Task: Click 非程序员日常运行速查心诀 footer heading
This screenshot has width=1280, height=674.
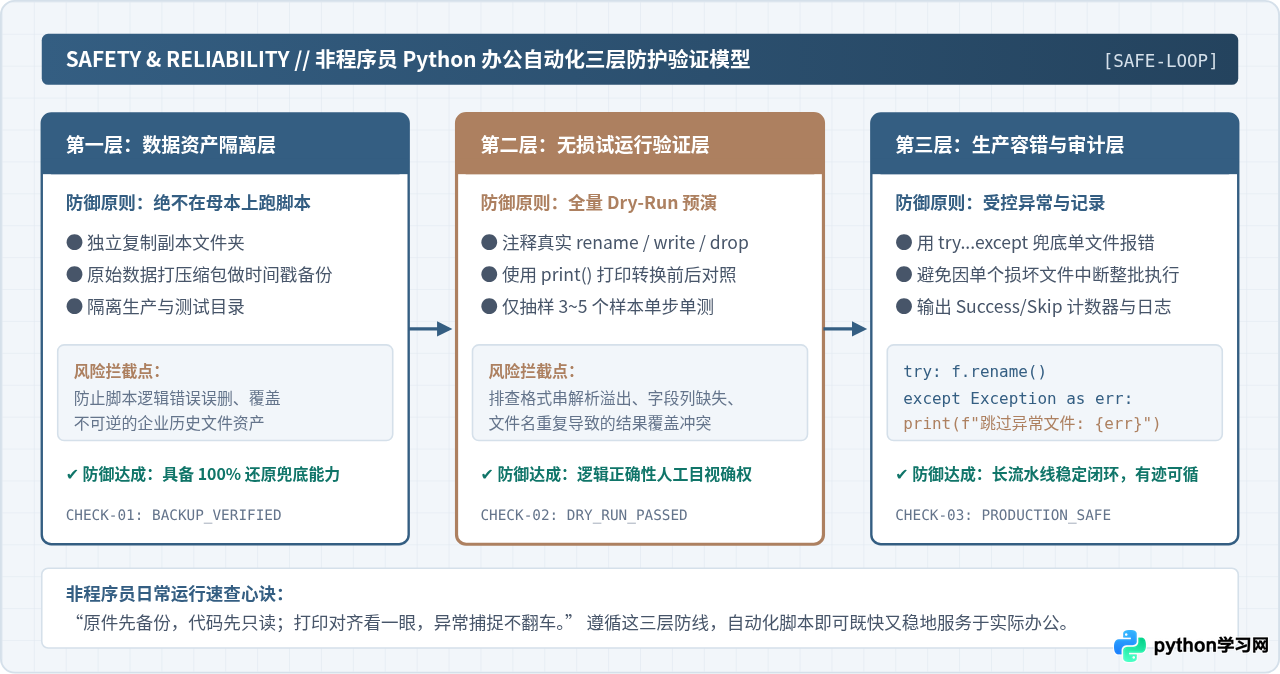Action: coord(176,594)
